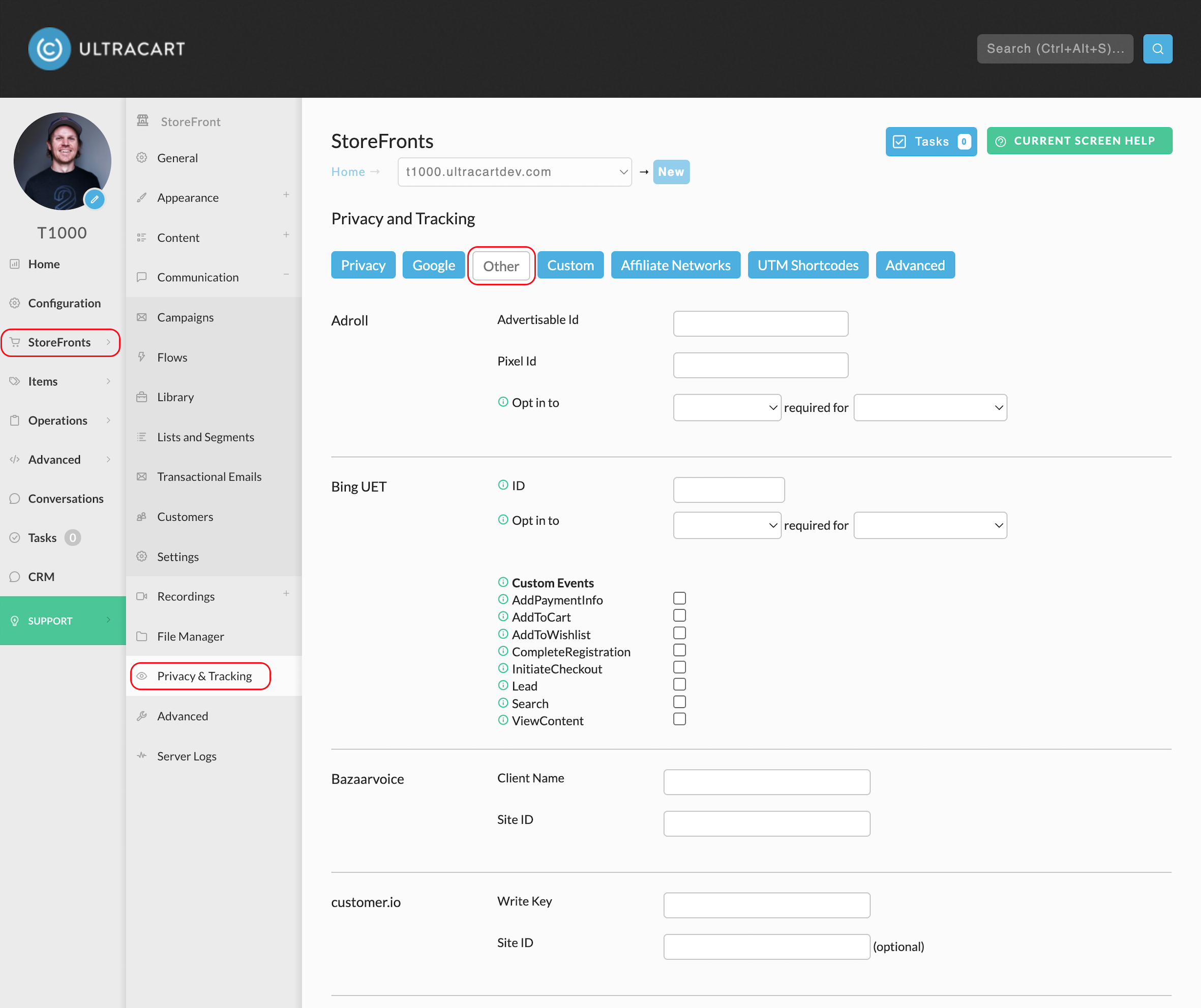Click the Recordings camera icon
Screen dimensions: 1201x1008
pyautogui.click(x=142, y=596)
